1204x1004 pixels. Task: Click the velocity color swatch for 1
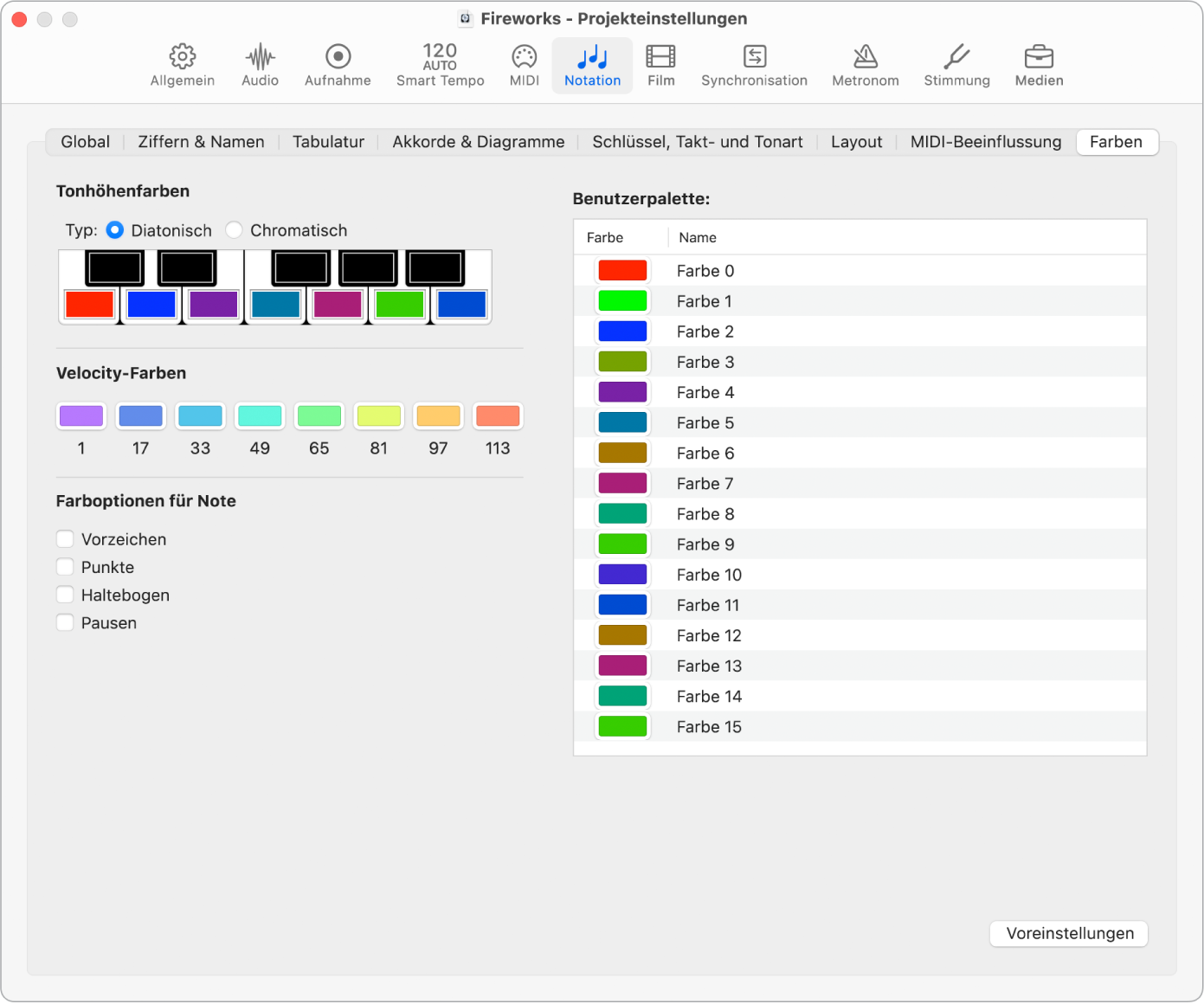(x=81, y=415)
